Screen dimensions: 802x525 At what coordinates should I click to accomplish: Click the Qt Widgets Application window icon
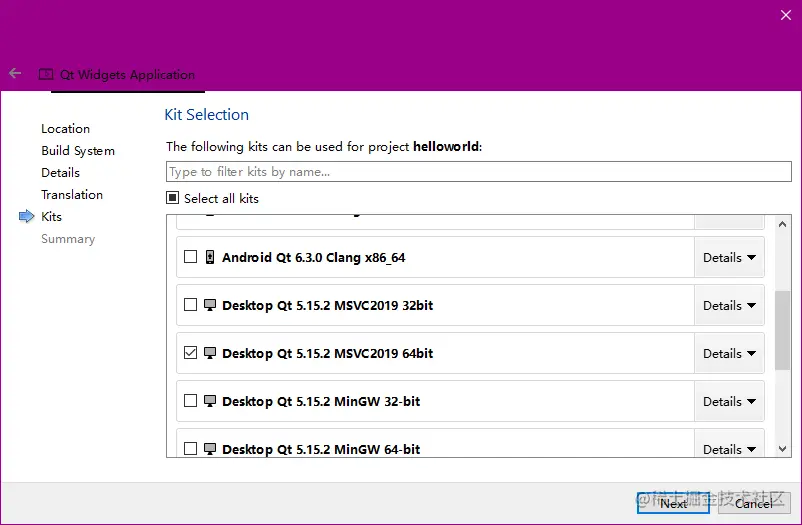(46, 74)
